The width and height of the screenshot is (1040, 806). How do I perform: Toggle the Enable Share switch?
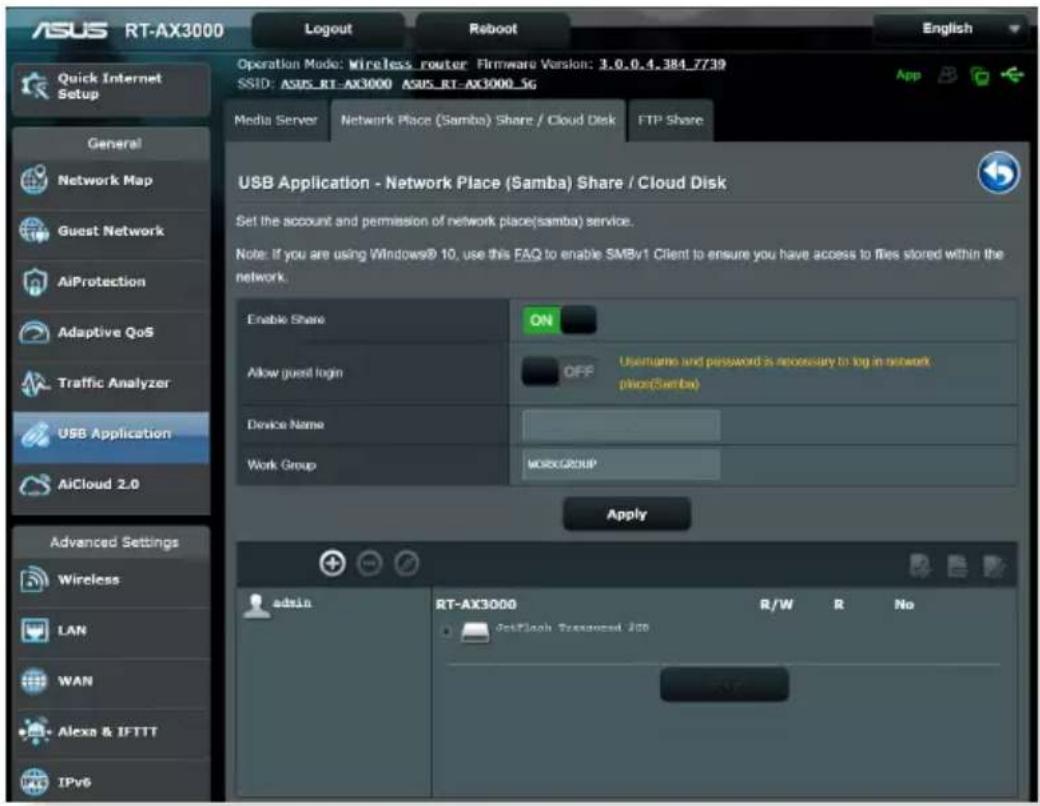click(x=559, y=320)
